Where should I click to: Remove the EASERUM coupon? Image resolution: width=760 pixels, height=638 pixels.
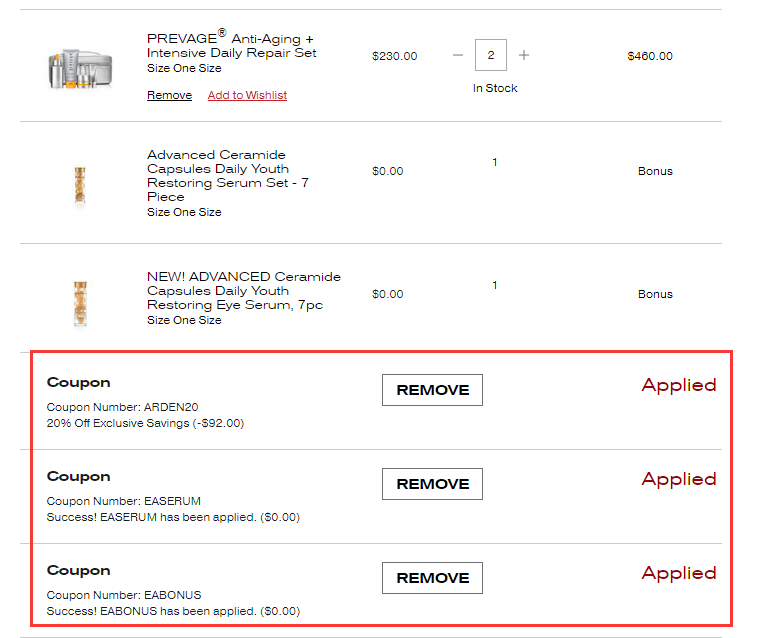432,484
